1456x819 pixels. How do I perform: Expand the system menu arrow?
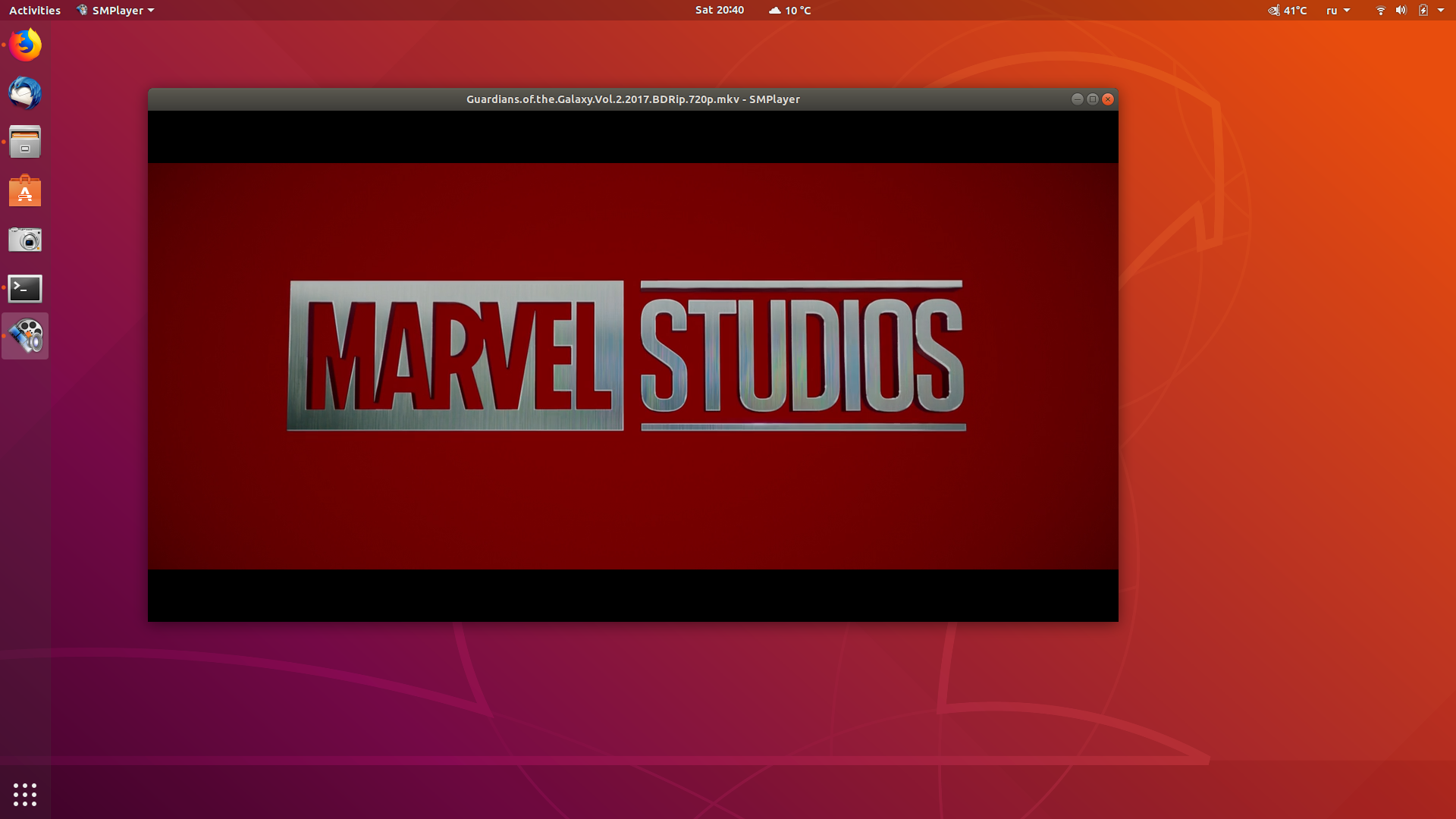tap(1441, 10)
